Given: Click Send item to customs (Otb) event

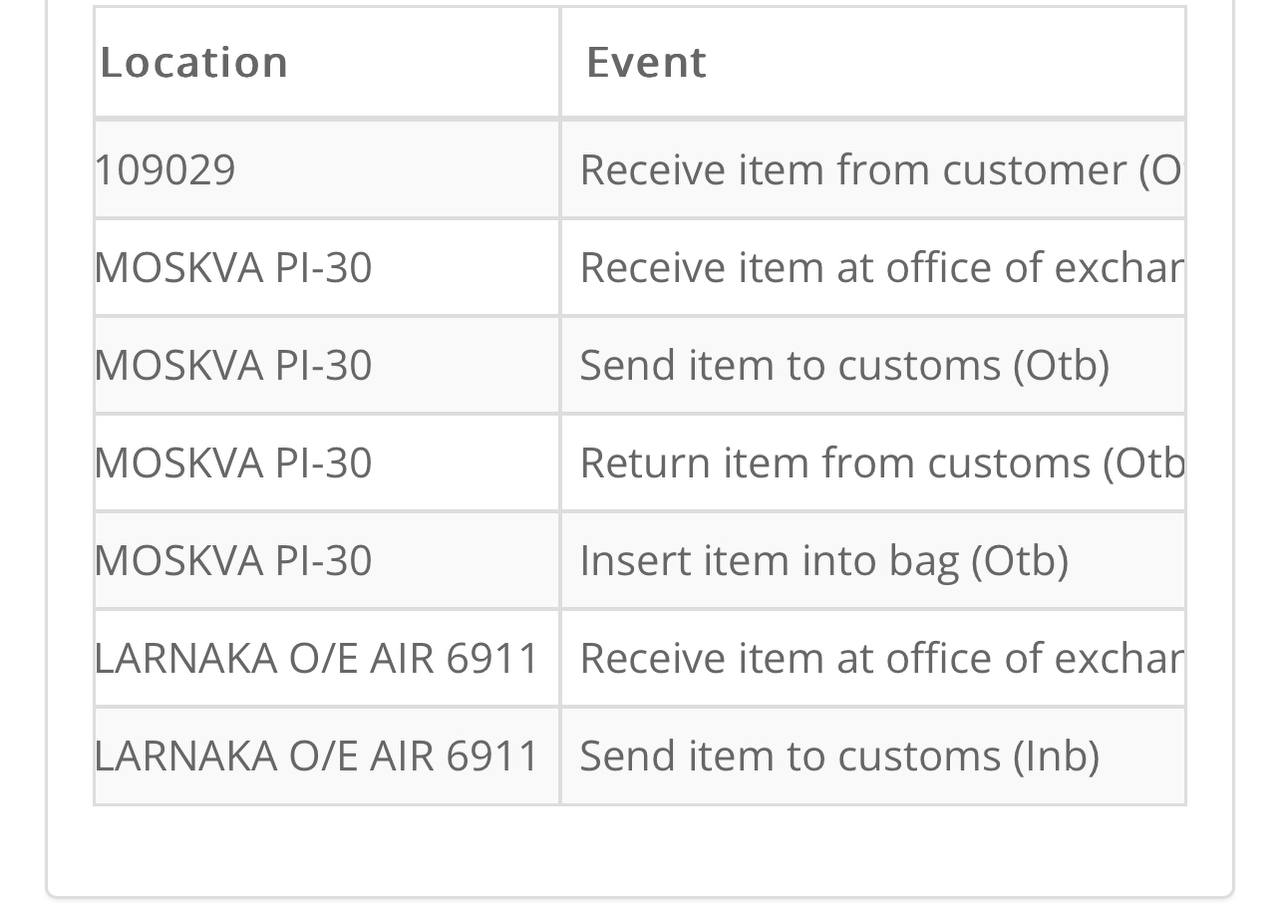Looking at the screenshot, I should point(844,365).
